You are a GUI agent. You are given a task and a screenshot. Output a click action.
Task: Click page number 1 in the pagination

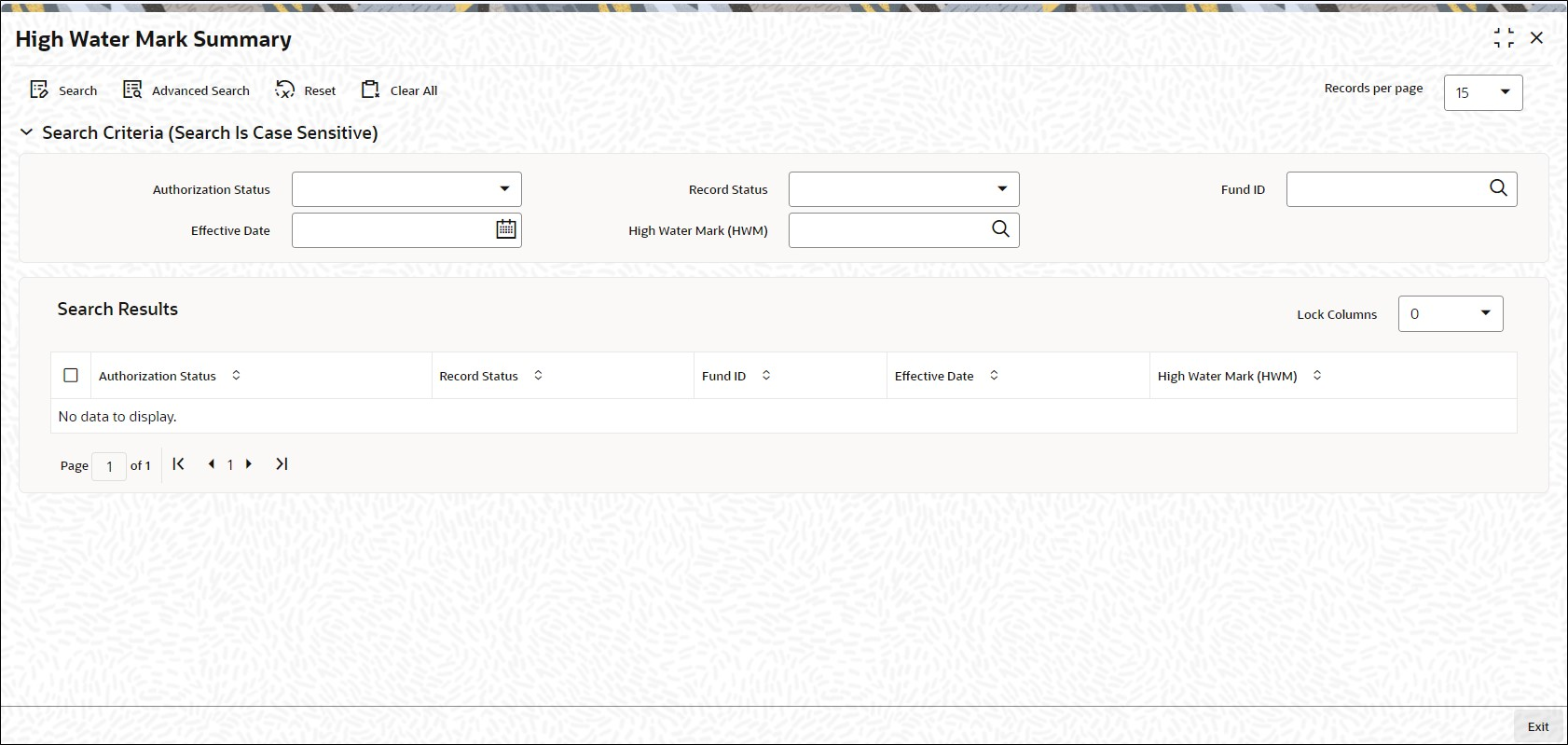coord(230,465)
